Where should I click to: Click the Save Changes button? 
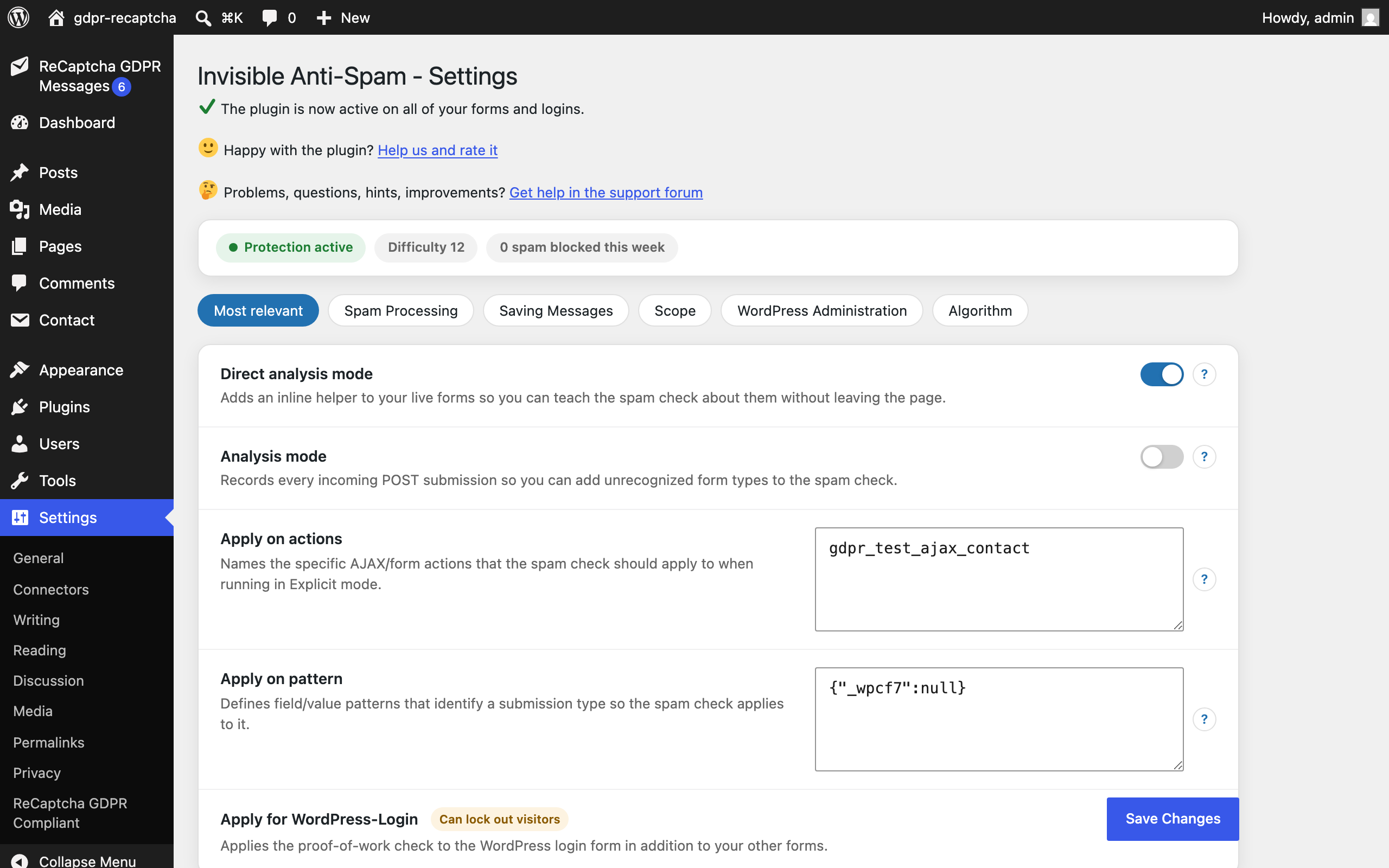[1173, 819]
